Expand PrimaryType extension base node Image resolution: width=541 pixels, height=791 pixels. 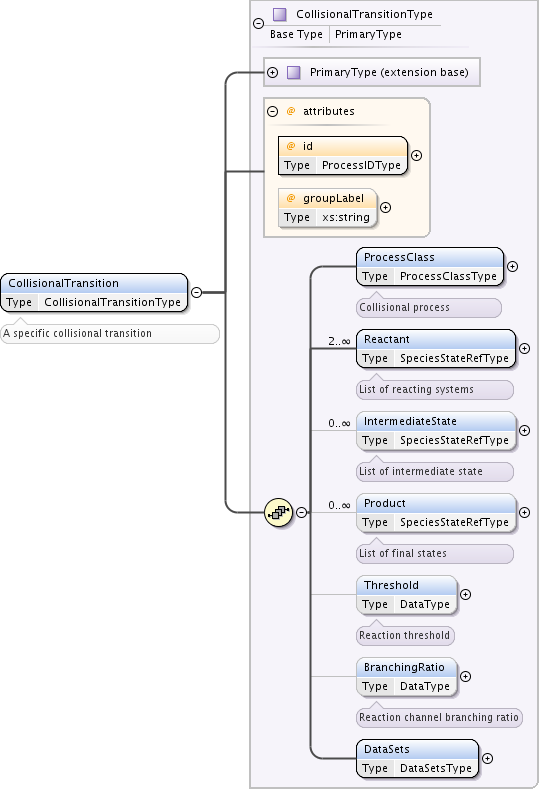tap(273, 72)
